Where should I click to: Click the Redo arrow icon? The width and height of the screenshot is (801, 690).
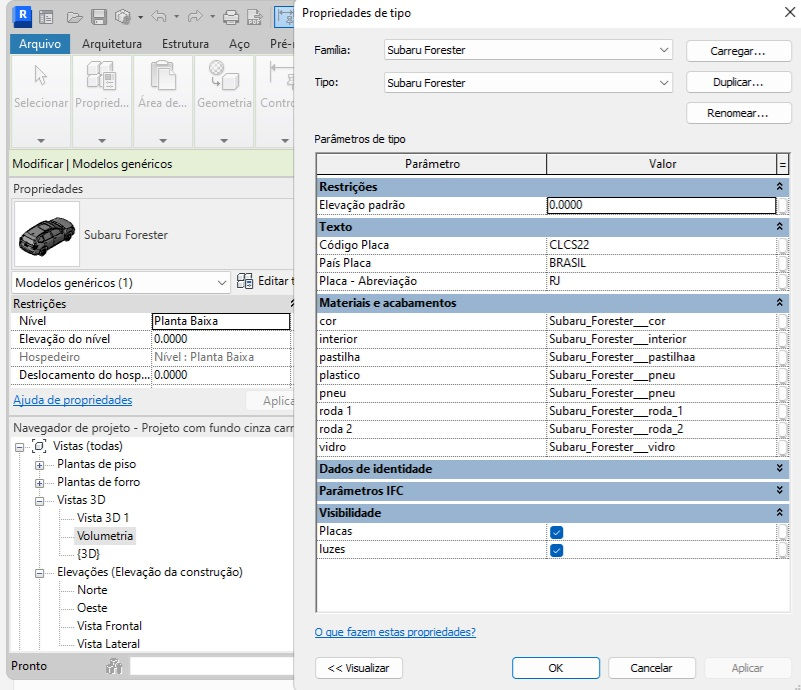[x=195, y=17]
